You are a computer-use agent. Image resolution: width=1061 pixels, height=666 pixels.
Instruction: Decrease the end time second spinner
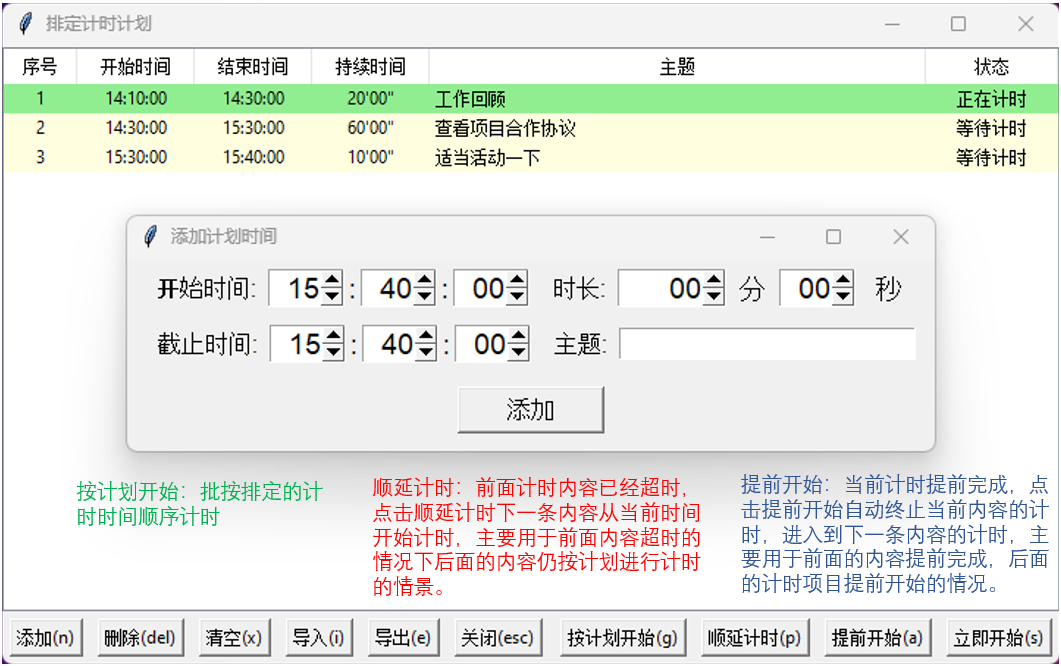(x=518, y=352)
